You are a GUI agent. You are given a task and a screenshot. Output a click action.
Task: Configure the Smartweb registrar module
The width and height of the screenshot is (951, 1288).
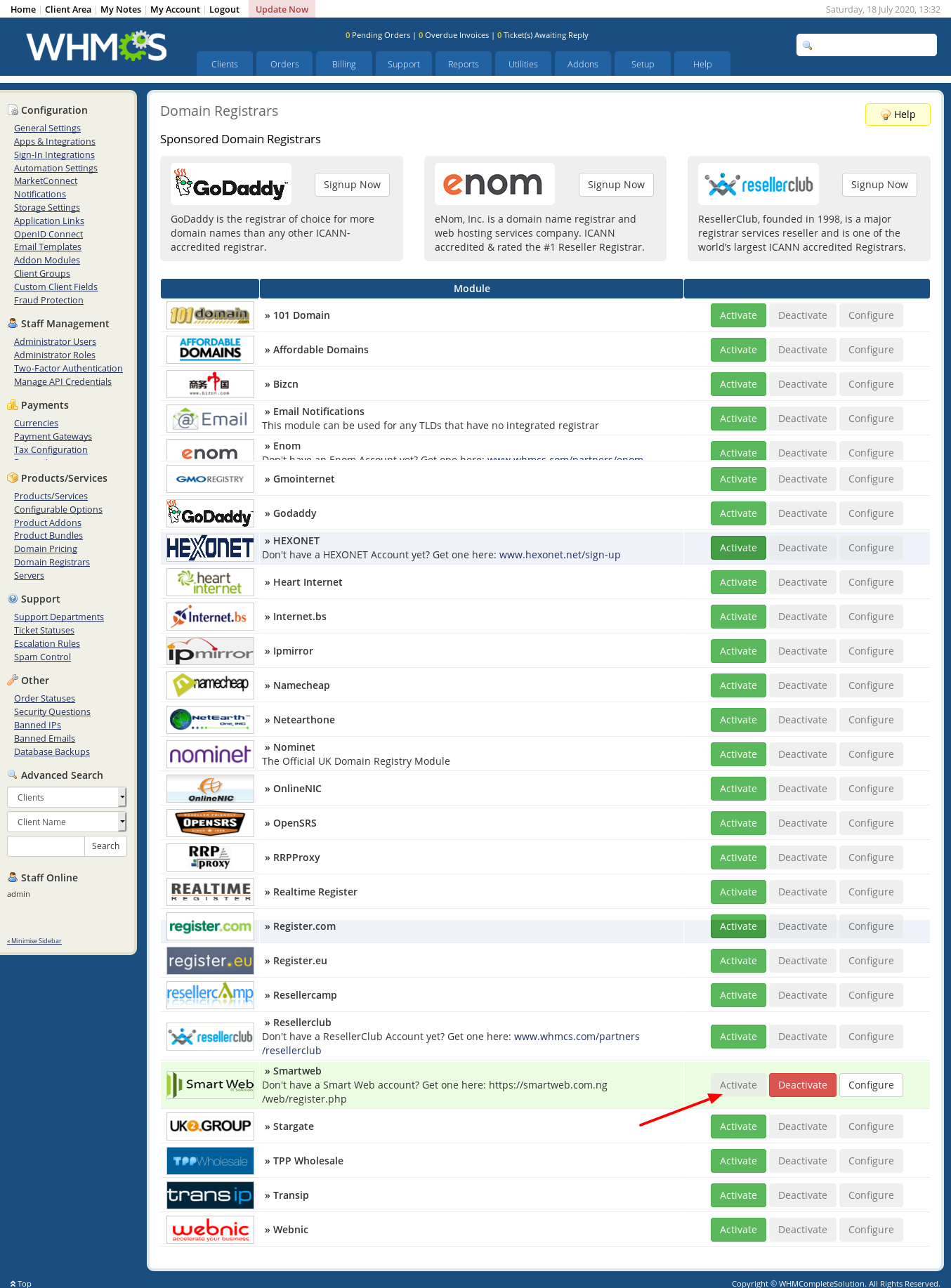point(871,1085)
